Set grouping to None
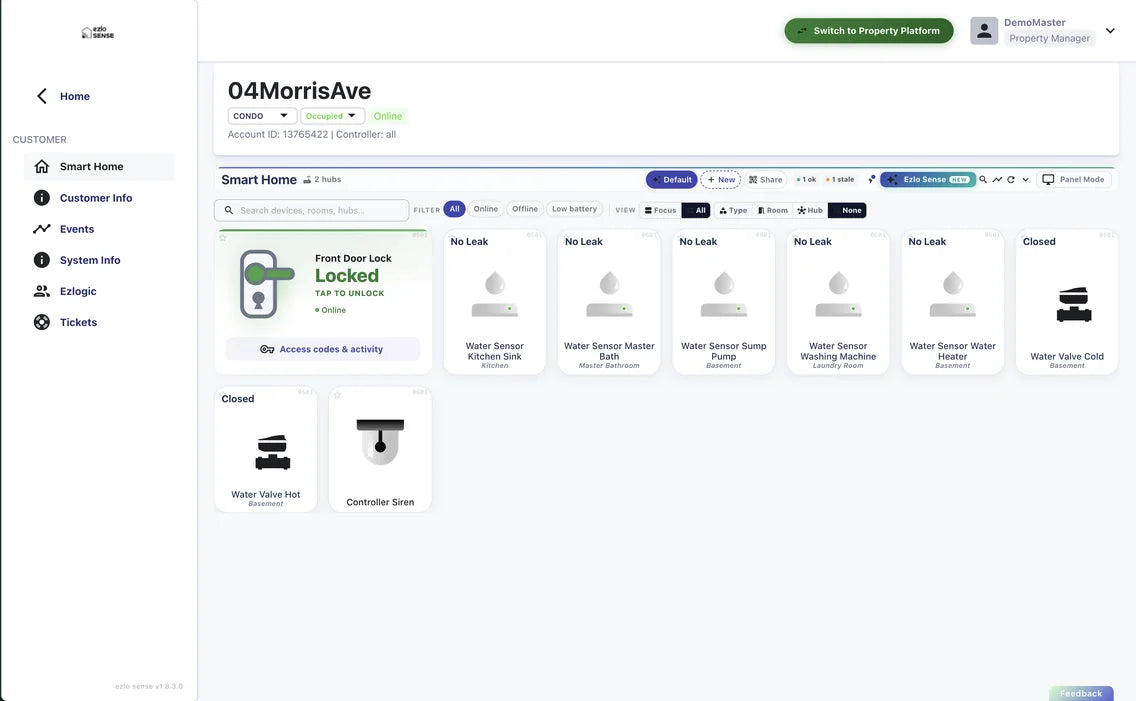Screen dimensions: 1136x701 click(x=847, y=211)
